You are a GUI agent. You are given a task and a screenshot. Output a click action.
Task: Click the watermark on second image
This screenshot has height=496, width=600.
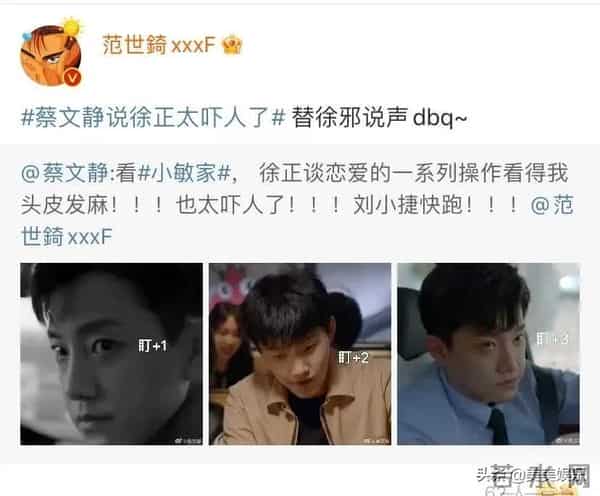377,440
